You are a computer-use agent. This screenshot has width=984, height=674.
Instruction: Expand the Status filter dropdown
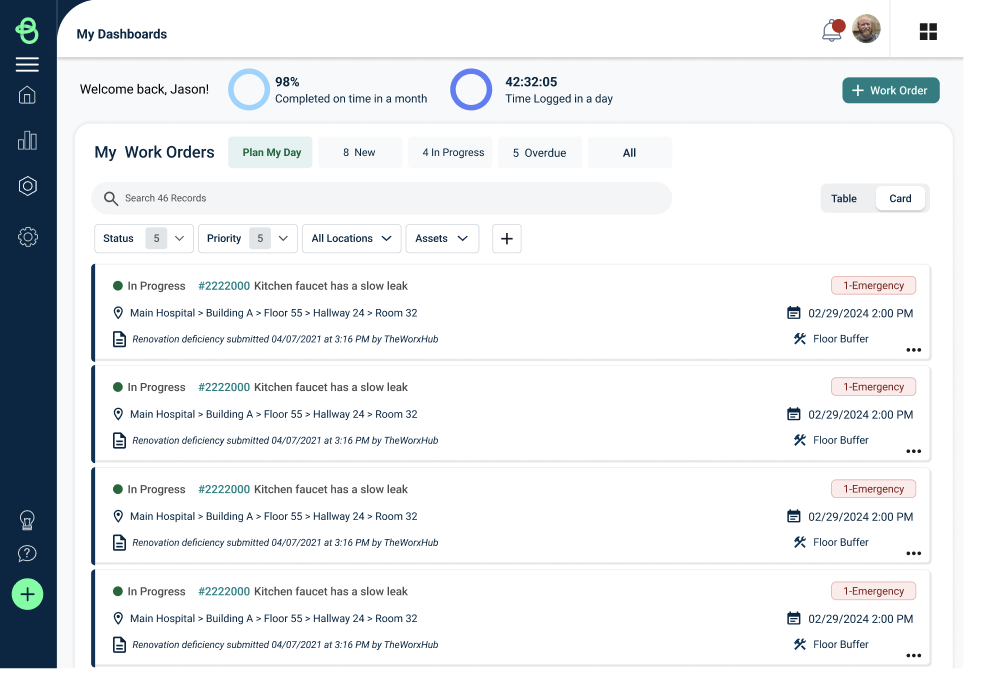[x=144, y=238]
